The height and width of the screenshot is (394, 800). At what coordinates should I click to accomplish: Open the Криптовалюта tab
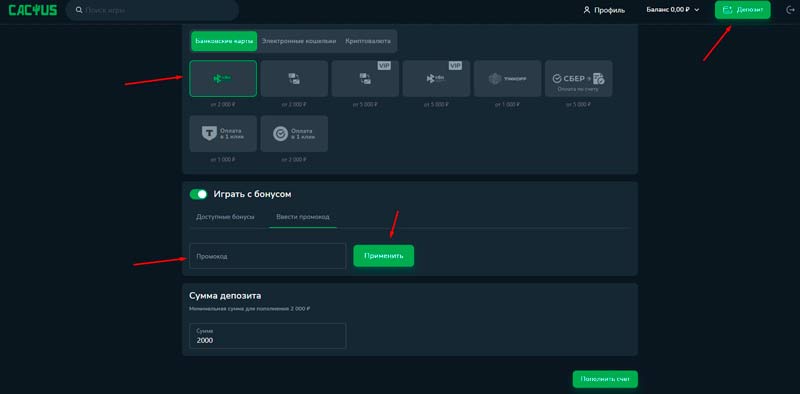(x=368, y=41)
